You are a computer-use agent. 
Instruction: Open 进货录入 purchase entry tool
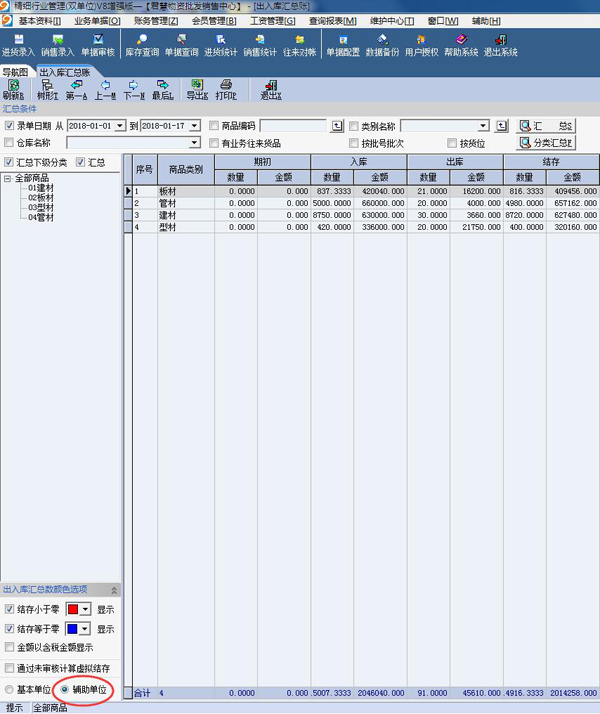click(17, 44)
